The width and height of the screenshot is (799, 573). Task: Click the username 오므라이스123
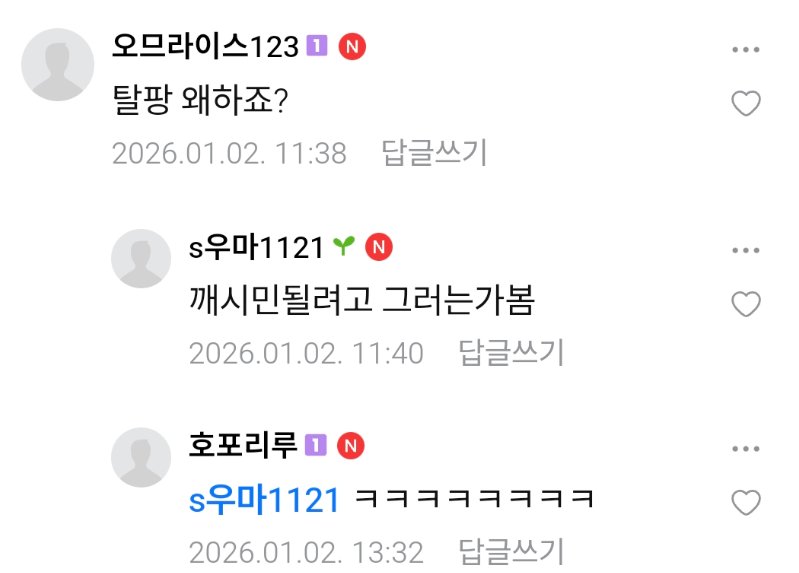tap(205, 46)
